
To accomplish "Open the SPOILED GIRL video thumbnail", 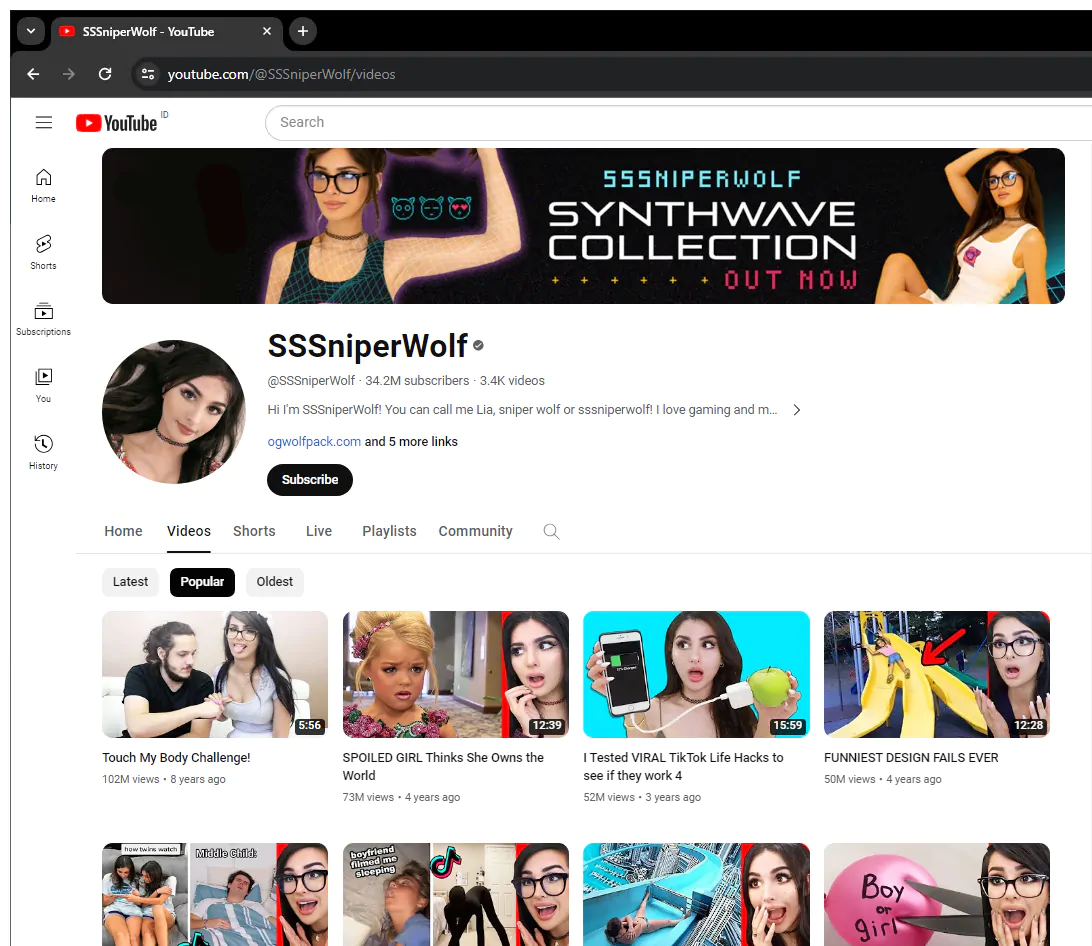I will click(455, 674).
